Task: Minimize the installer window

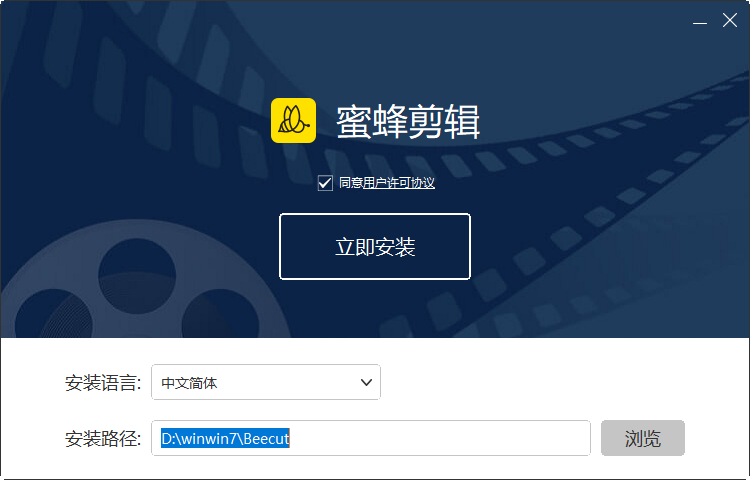Action: point(700,22)
